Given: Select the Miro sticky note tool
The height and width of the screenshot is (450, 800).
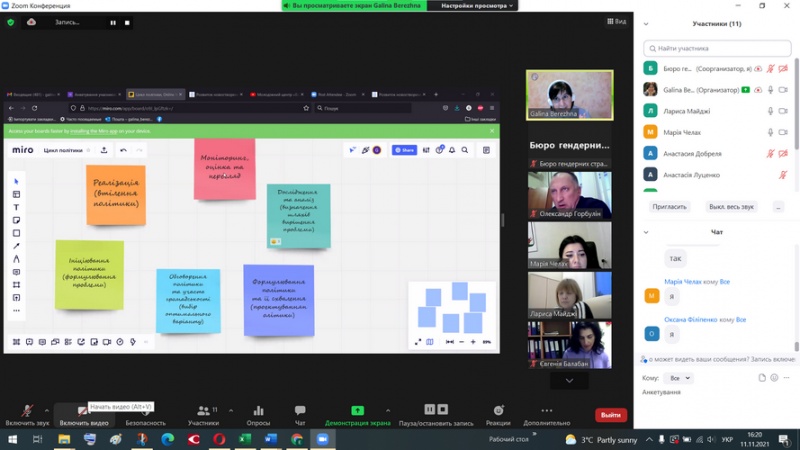Looking at the screenshot, I should 16,220.
